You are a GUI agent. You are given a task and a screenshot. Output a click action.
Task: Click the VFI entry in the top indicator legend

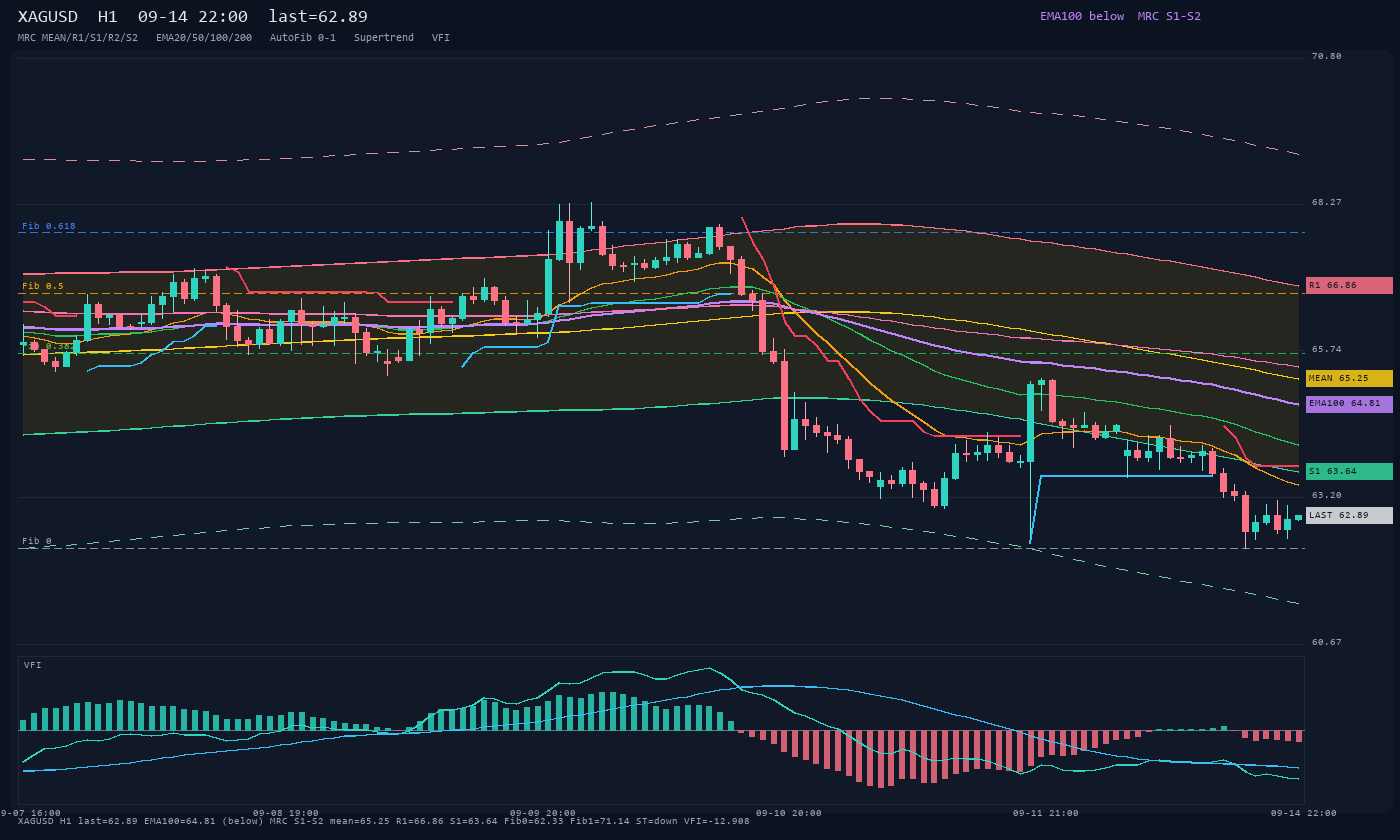[x=441, y=38]
